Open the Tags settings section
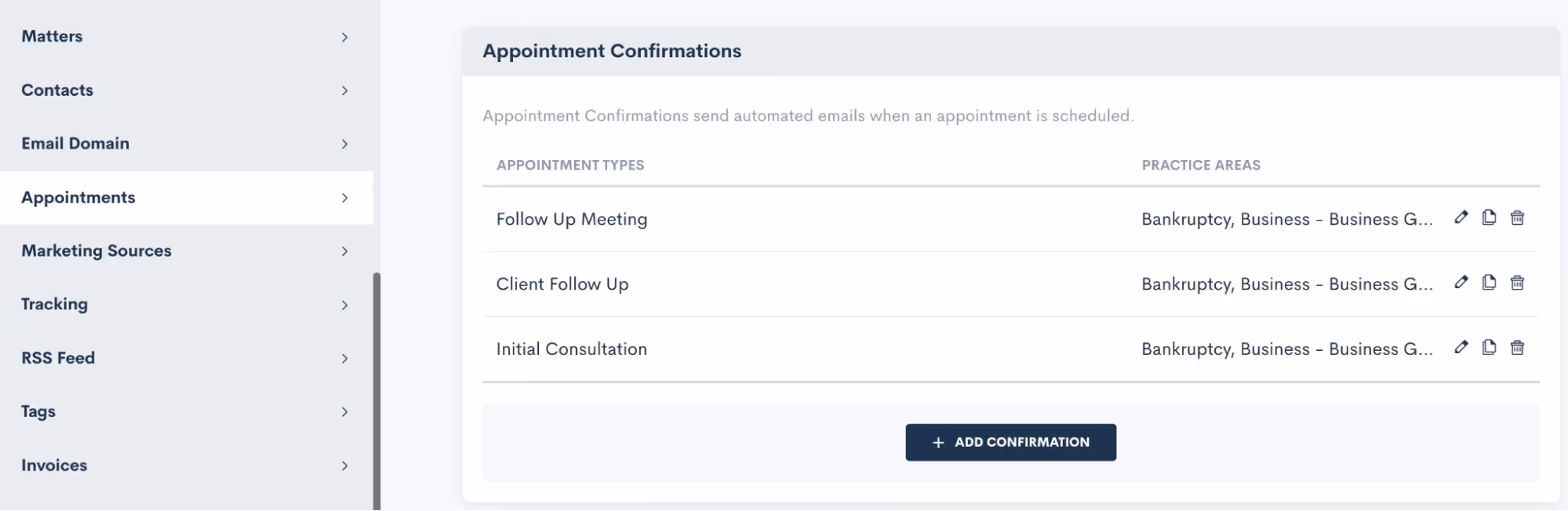 [38, 411]
